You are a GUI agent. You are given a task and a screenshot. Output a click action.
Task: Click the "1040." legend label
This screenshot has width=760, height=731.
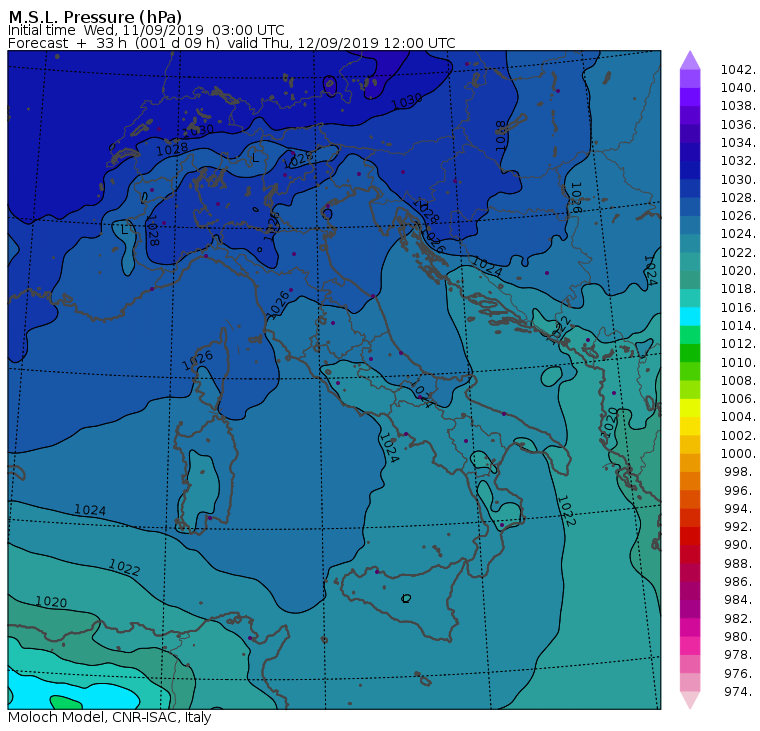738,88
